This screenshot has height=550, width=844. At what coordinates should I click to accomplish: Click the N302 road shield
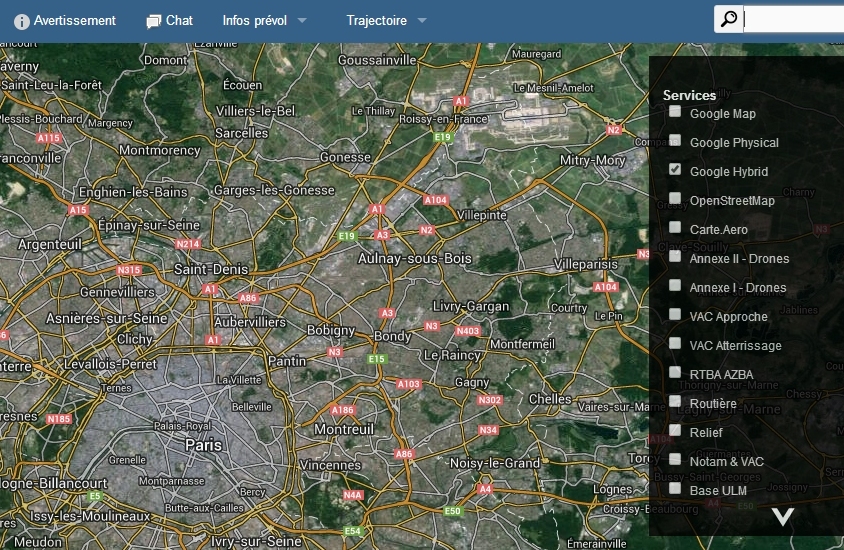(490, 400)
